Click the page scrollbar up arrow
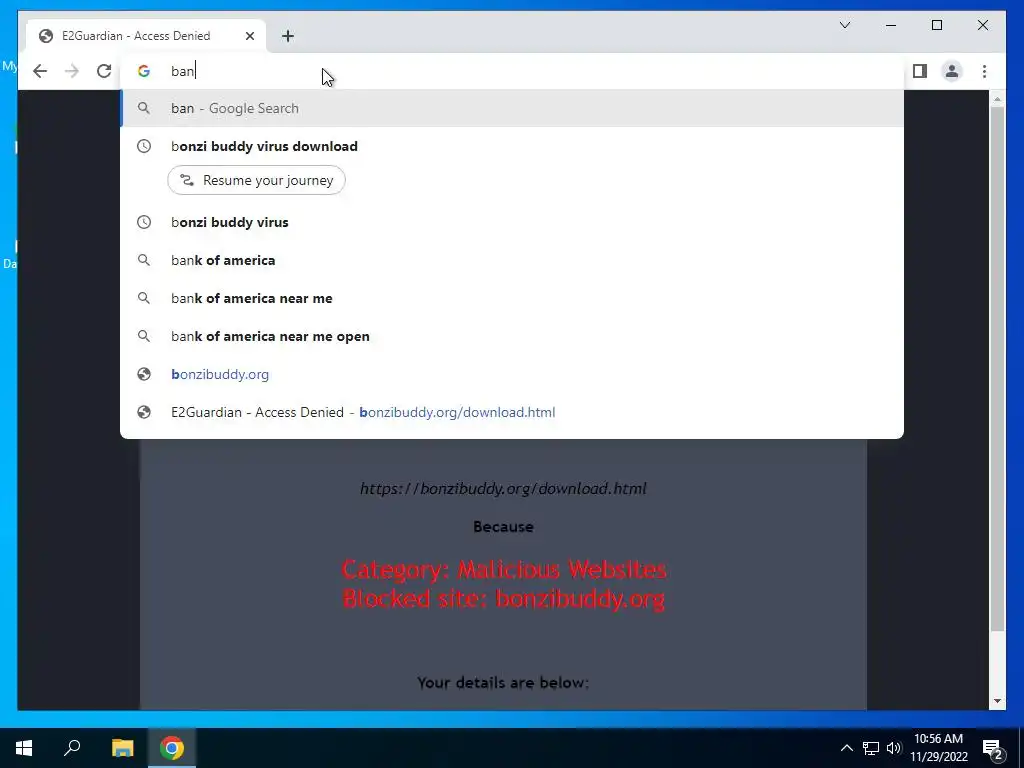 pyautogui.click(x=997, y=99)
